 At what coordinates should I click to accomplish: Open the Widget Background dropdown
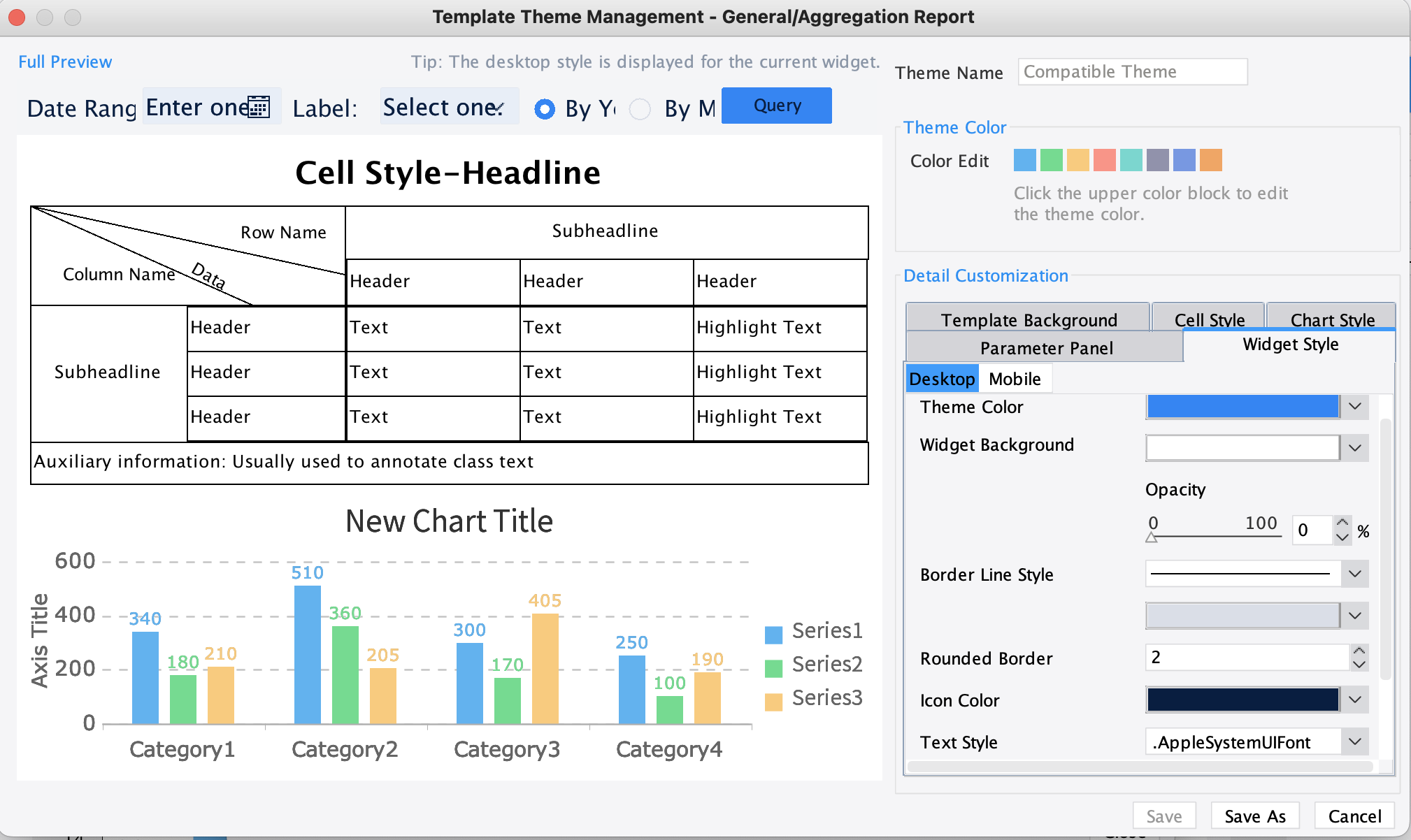[x=1355, y=447]
